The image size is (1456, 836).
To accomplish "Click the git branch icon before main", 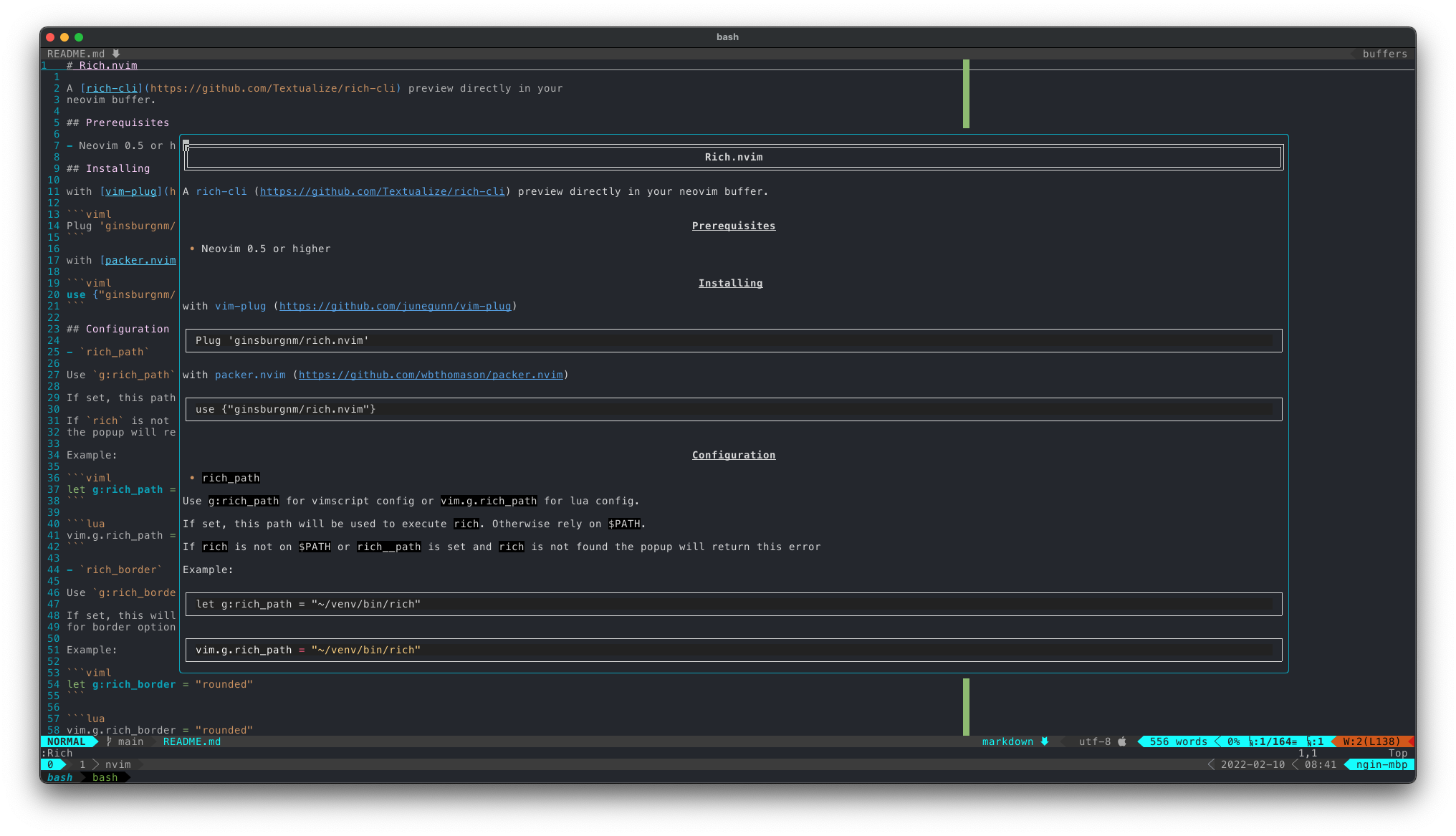I will pyautogui.click(x=109, y=741).
